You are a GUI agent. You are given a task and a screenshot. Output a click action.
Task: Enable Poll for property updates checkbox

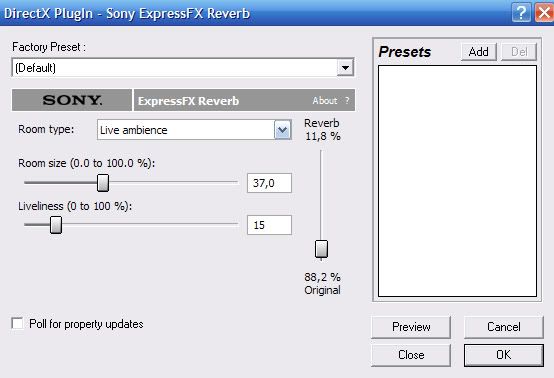17,323
